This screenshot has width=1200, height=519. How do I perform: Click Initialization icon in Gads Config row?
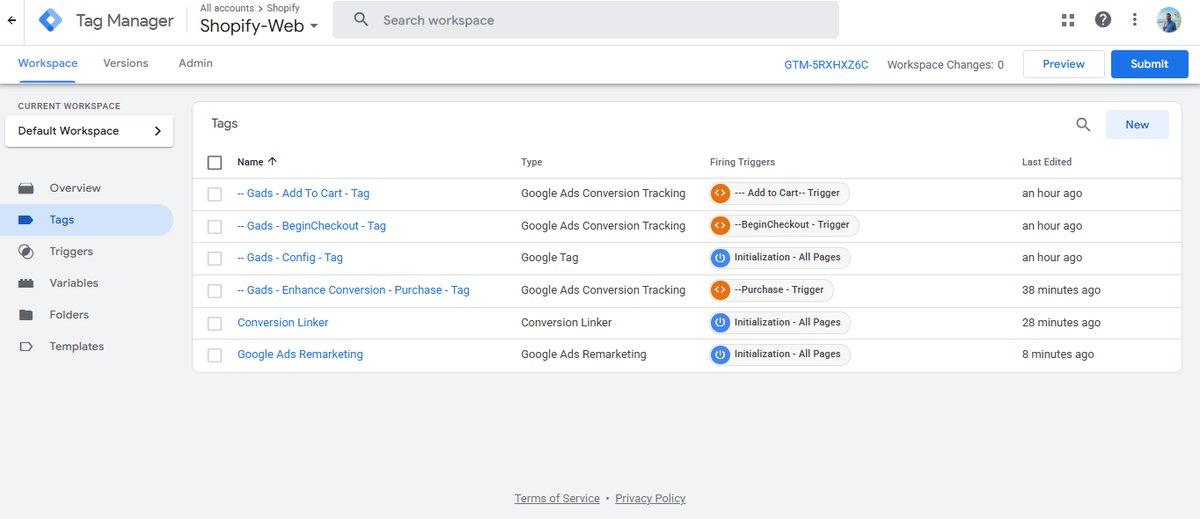pyautogui.click(x=719, y=257)
